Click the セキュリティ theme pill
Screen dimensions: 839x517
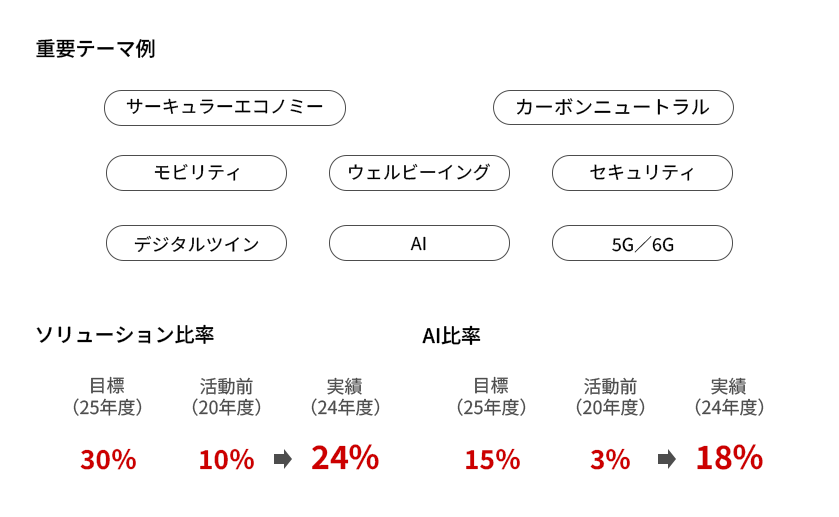pyautogui.click(x=642, y=173)
